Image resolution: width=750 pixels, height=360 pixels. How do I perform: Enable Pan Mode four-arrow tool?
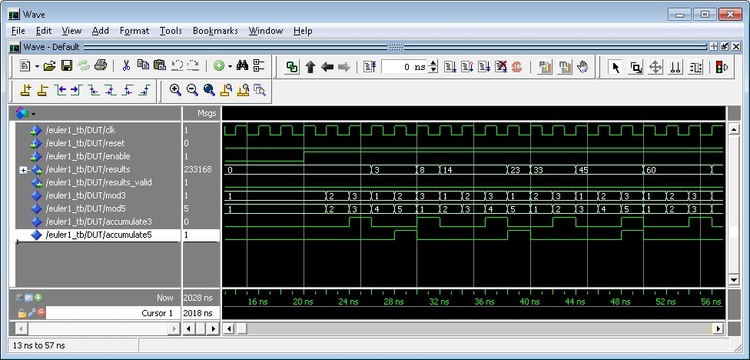coord(655,67)
